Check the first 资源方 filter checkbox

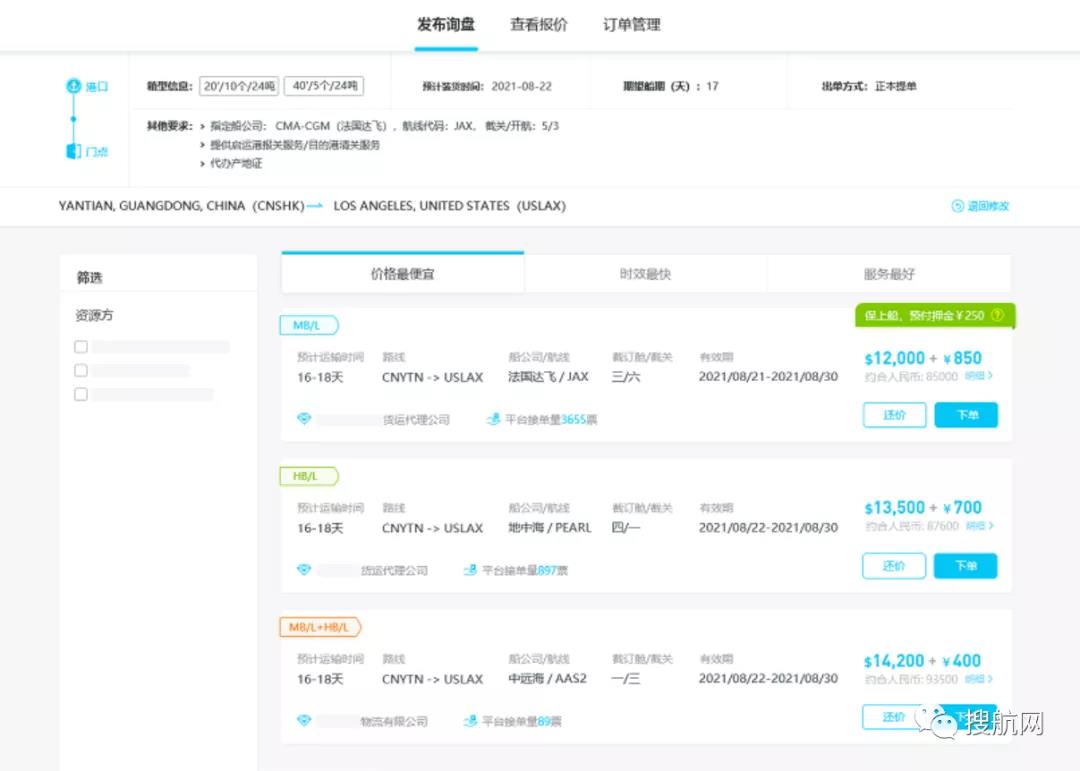(x=80, y=346)
